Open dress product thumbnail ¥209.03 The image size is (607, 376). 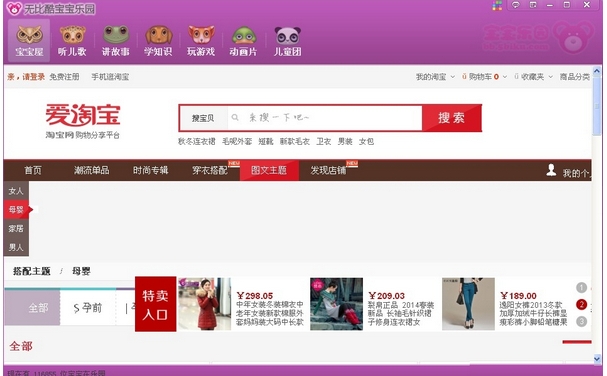click(x=336, y=304)
